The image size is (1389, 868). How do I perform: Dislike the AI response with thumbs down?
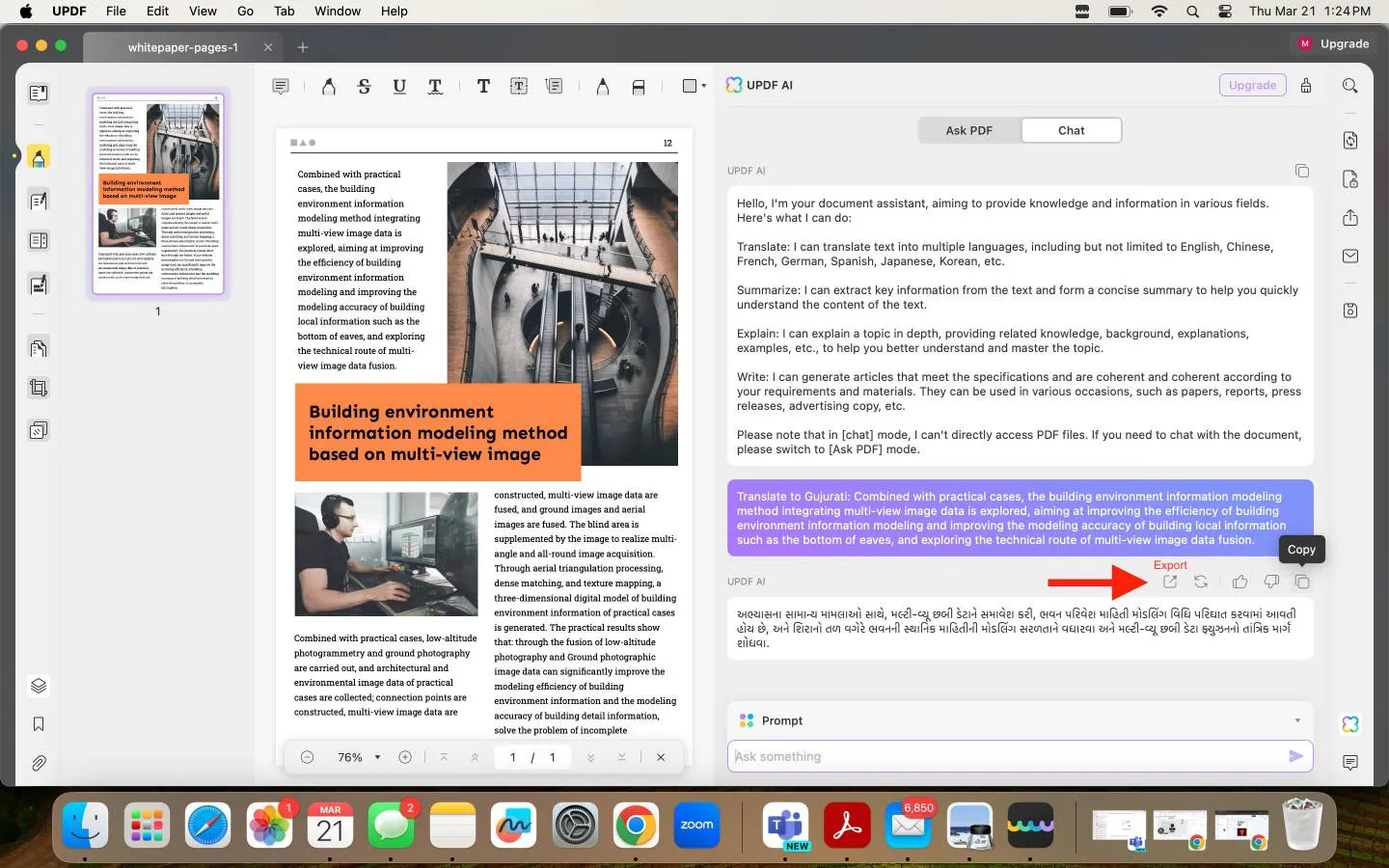pos(1271,582)
